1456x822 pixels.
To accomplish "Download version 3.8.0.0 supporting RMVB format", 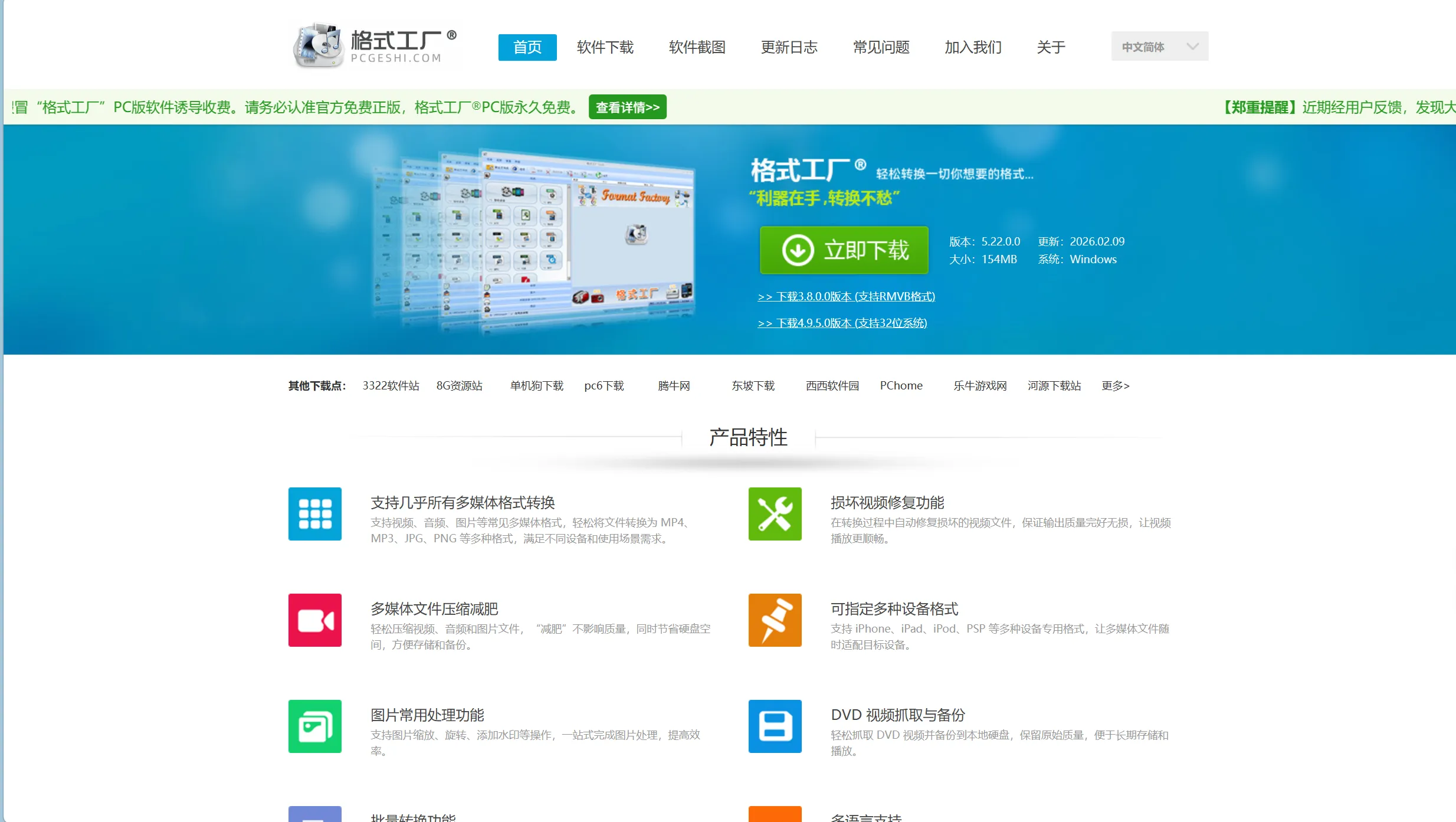I will (847, 296).
